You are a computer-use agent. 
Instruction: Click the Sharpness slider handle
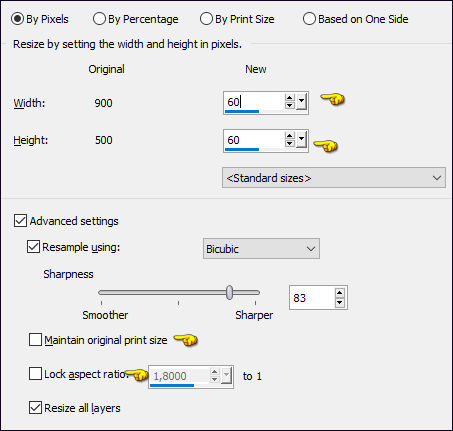(x=229, y=292)
